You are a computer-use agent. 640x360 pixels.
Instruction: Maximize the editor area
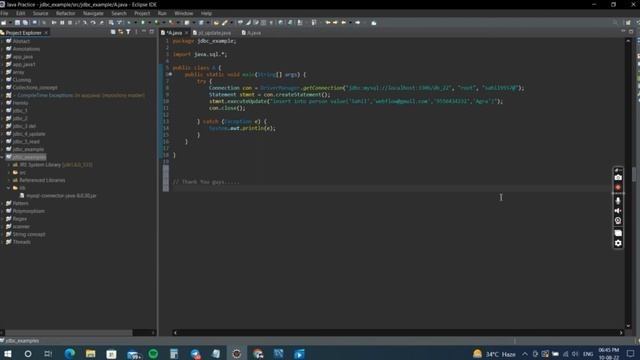[x=631, y=31]
